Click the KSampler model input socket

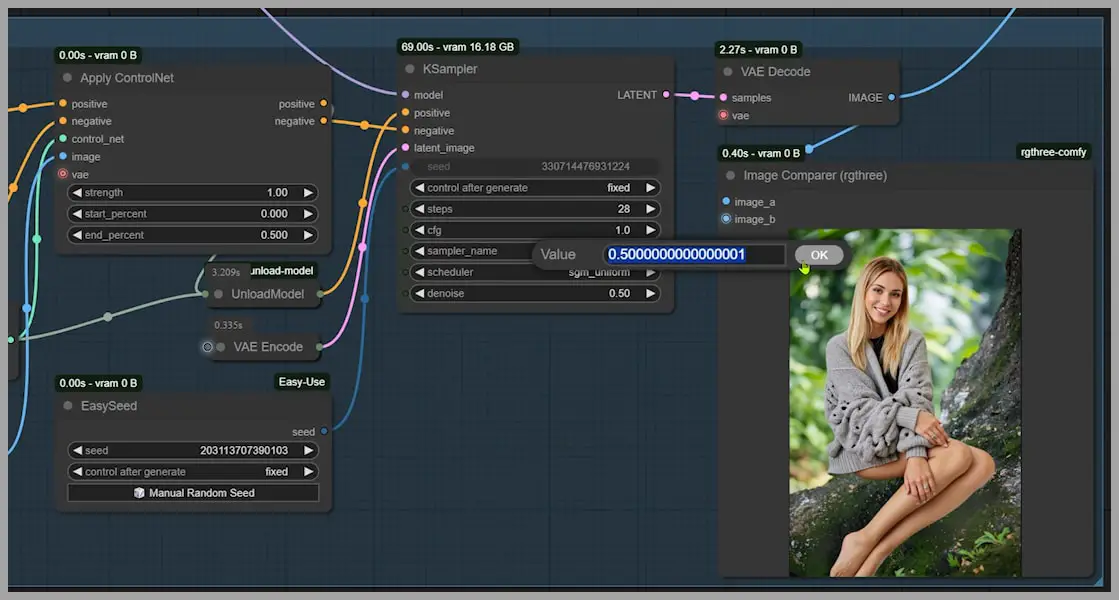point(405,94)
